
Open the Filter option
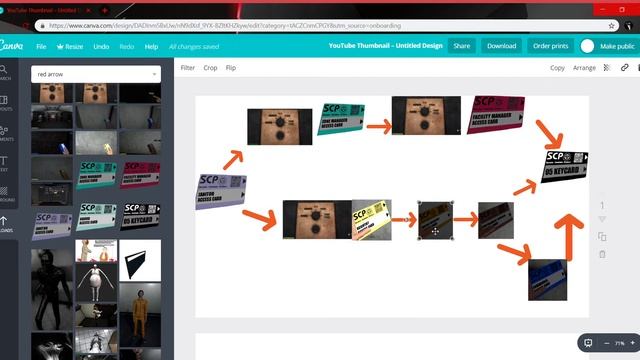click(188, 68)
